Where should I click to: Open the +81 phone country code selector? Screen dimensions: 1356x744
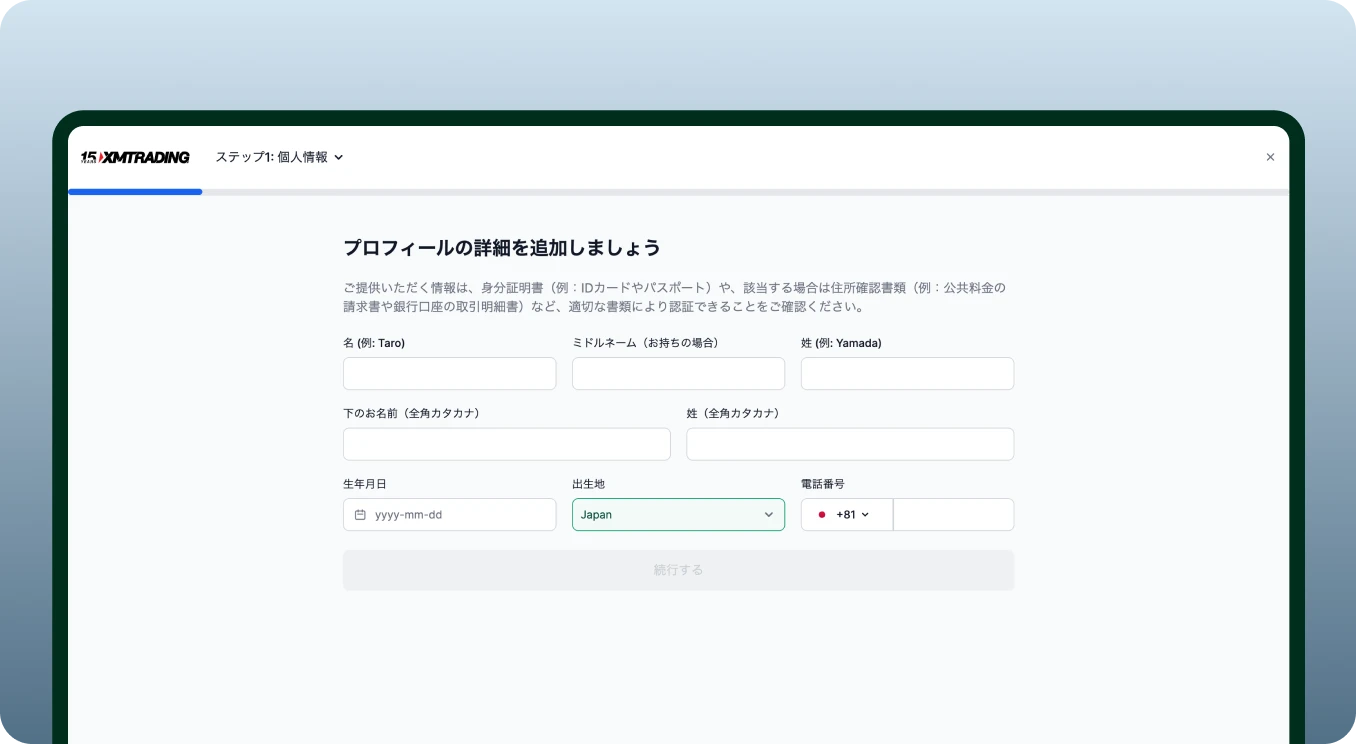[848, 514]
